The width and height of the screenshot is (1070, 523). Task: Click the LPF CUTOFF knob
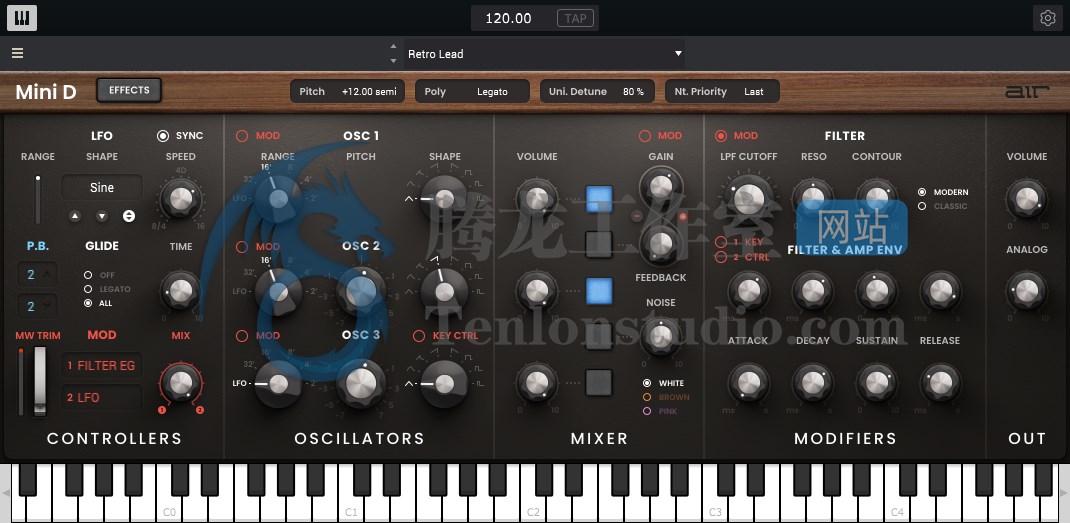(x=749, y=199)
